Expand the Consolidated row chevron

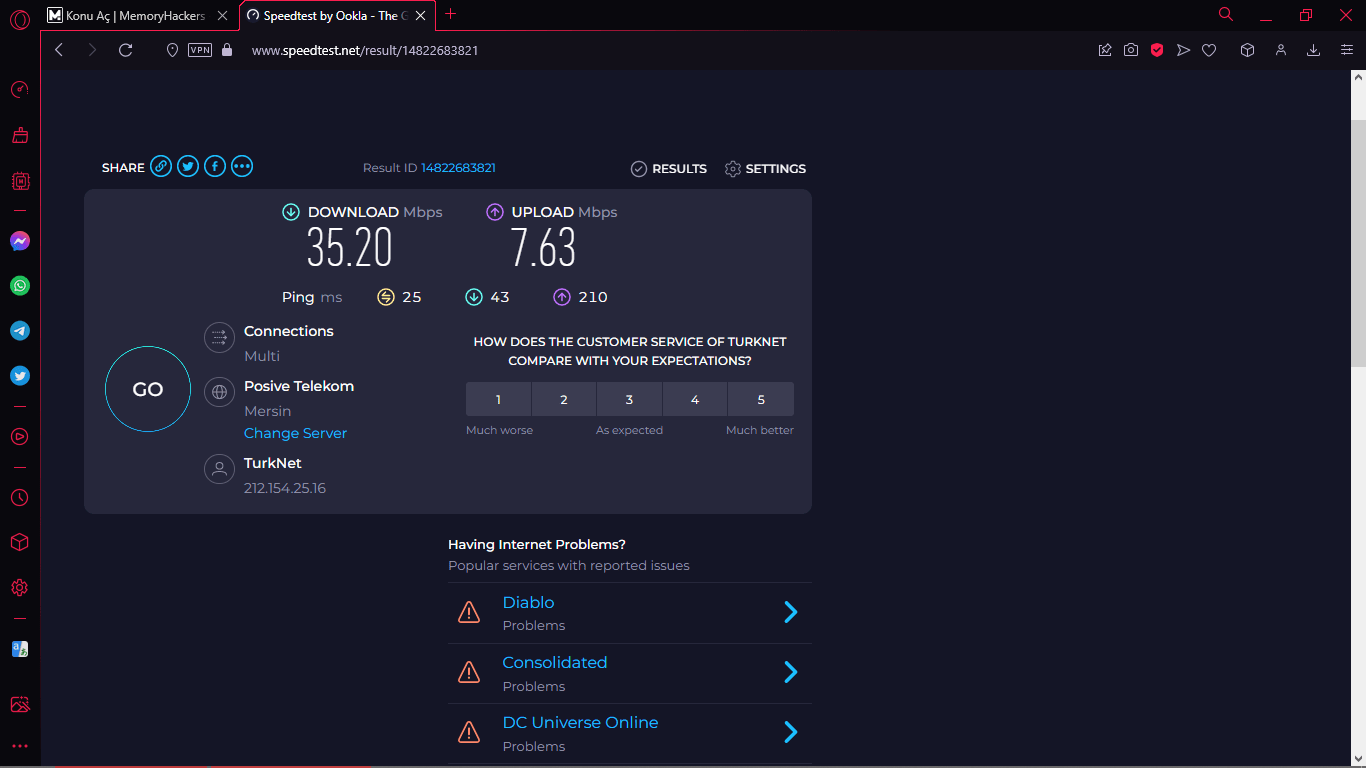click(790, 672)
